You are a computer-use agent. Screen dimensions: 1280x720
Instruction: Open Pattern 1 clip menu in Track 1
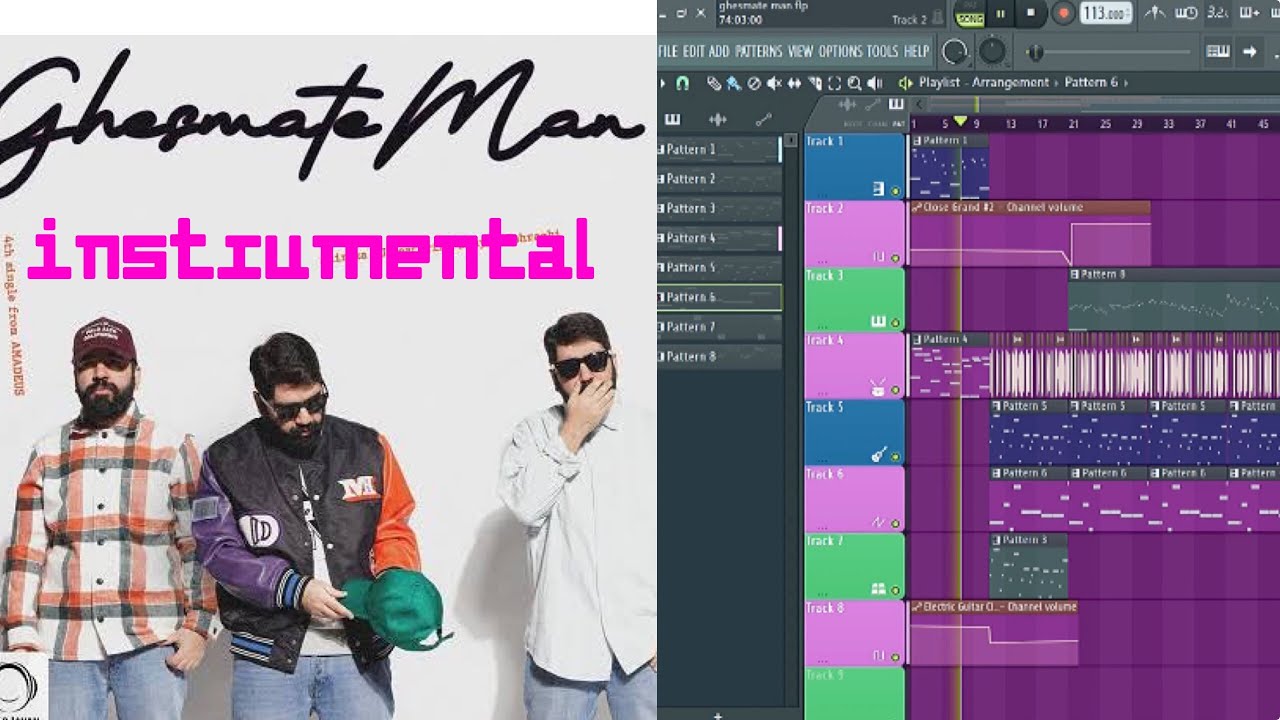pos(916,141)
